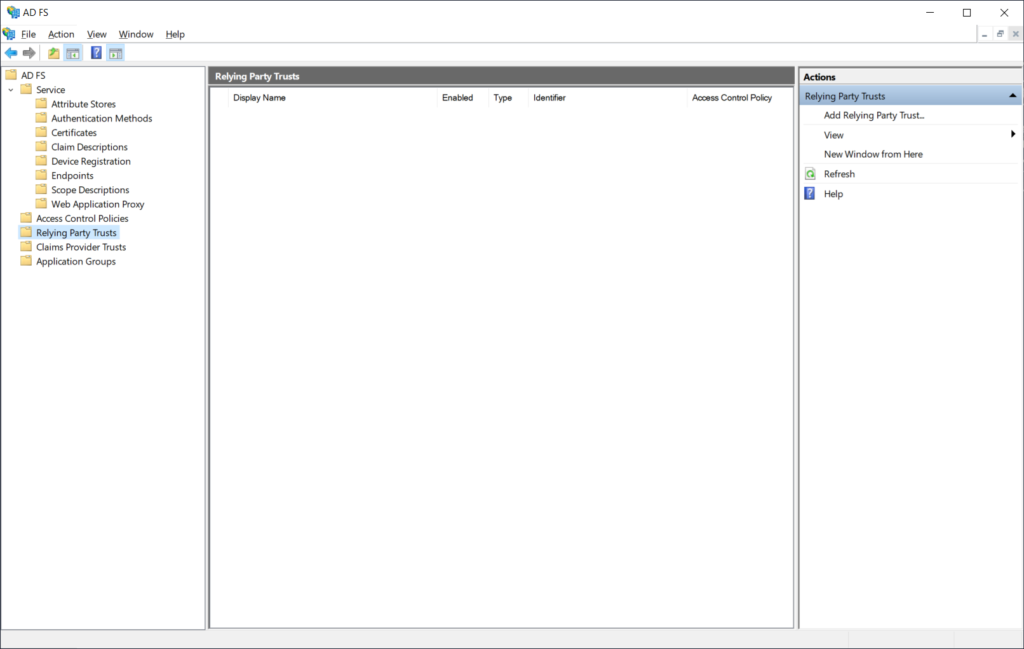
Task: Click the Claims Provider Trusts folder icon
Action: (26, 246)
